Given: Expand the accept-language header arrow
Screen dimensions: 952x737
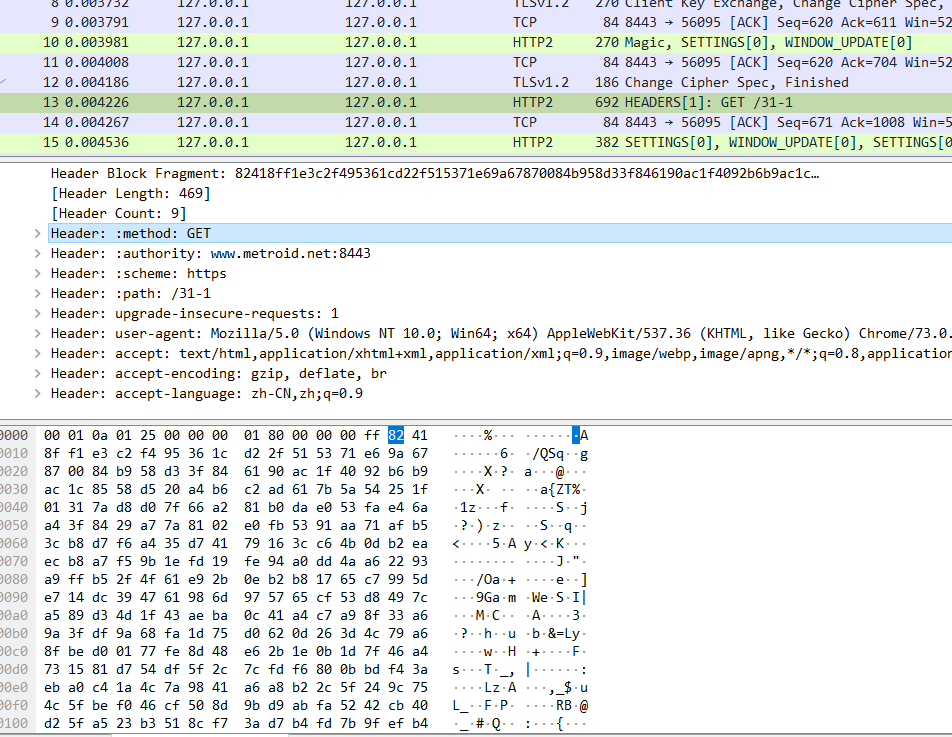Looking at the screenshot, I should (x=38, y=393).
